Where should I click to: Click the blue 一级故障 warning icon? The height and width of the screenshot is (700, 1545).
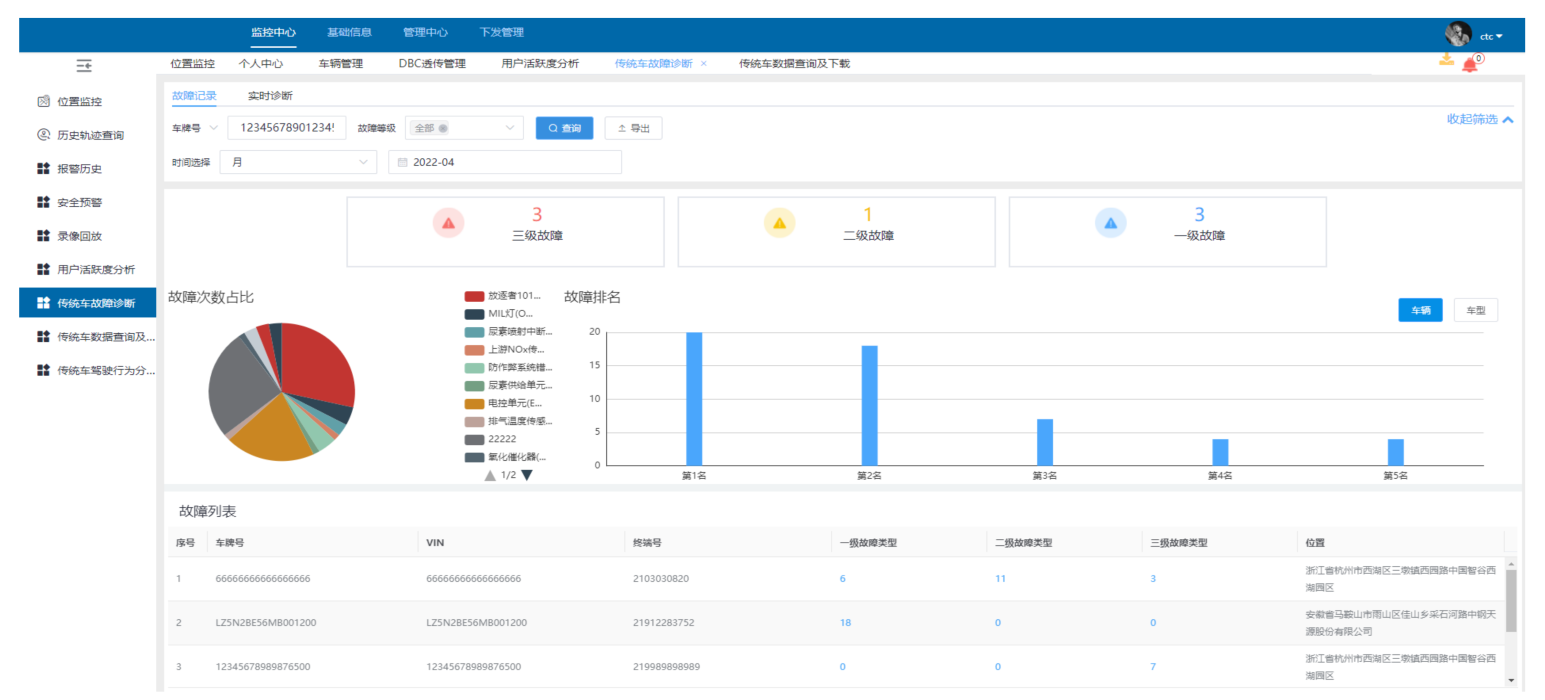click(x=1110, y=223)
